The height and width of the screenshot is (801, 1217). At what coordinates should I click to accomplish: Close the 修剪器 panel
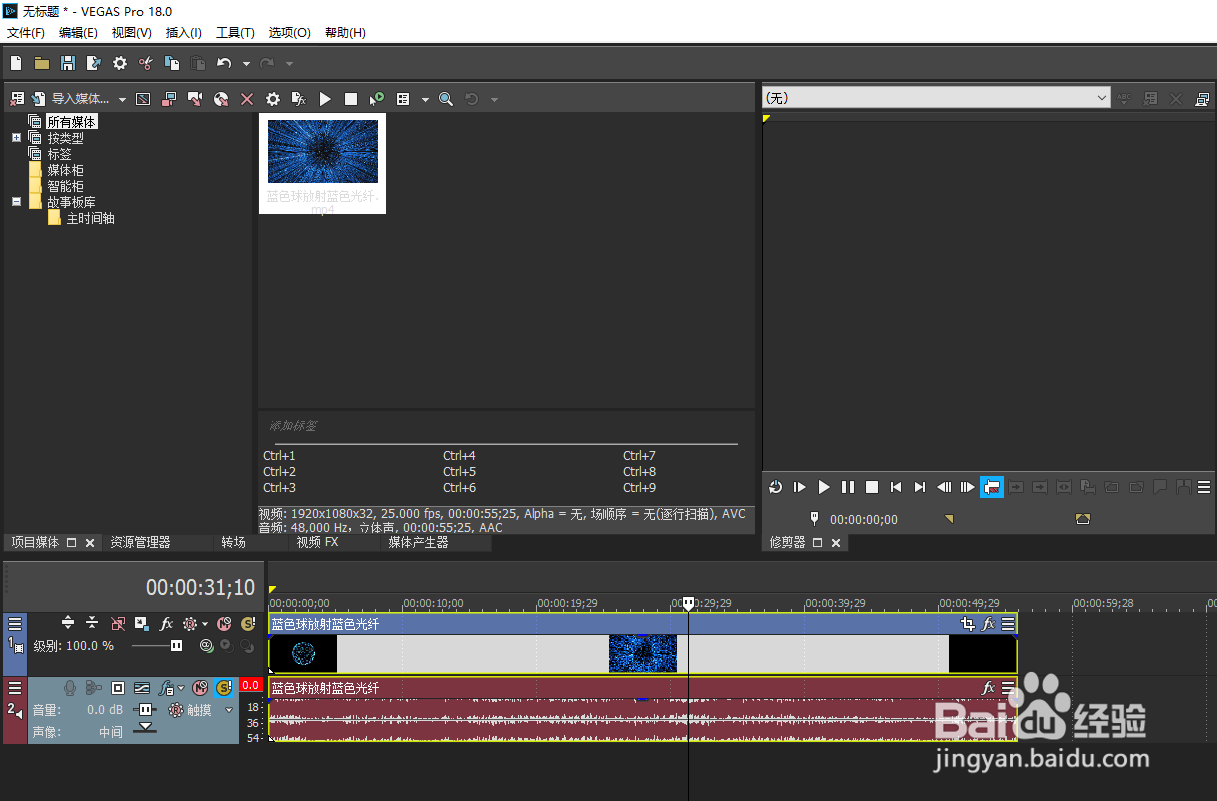point(836,543)
